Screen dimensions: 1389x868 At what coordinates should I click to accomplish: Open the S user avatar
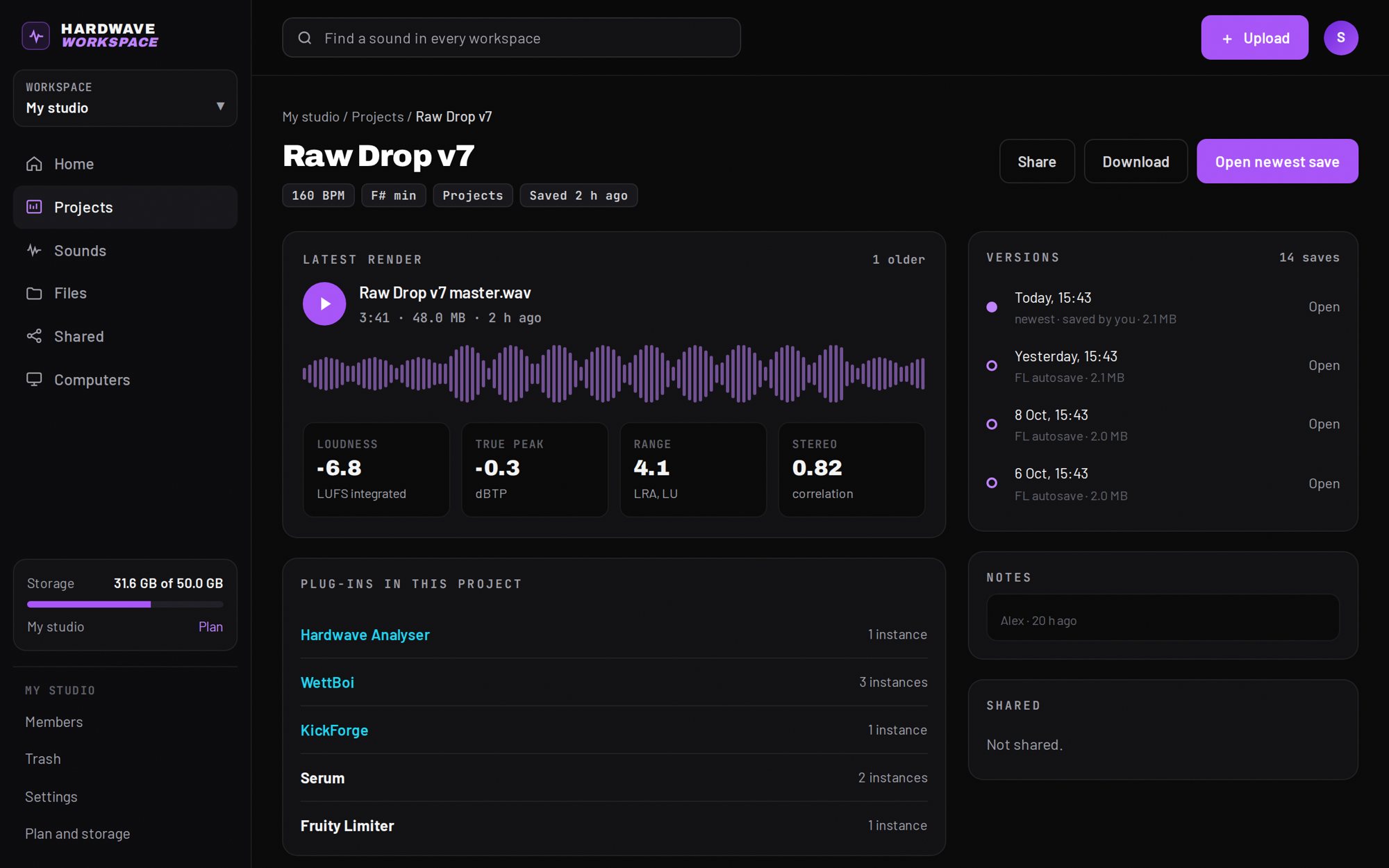coord(1340,37)
